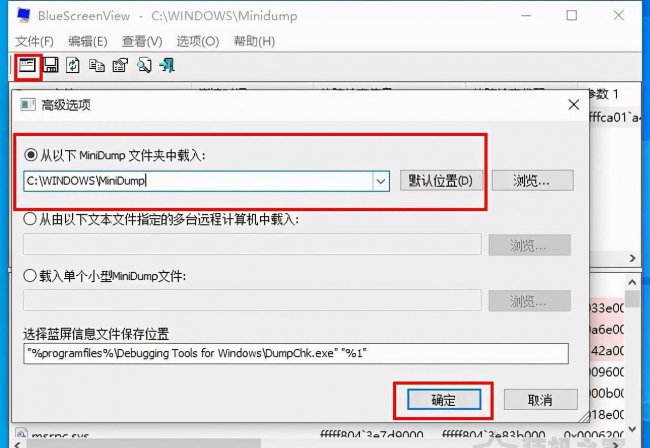The height and width of the screenshot is (448, 650).
Task: Expand the MiniDump folder path dropdown
Action: click(x=381, y=181)
